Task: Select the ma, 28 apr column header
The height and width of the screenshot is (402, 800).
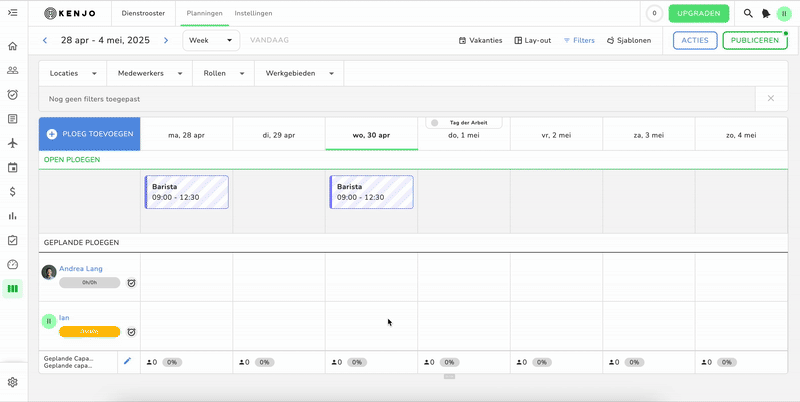Action: [x=187, y=135]
